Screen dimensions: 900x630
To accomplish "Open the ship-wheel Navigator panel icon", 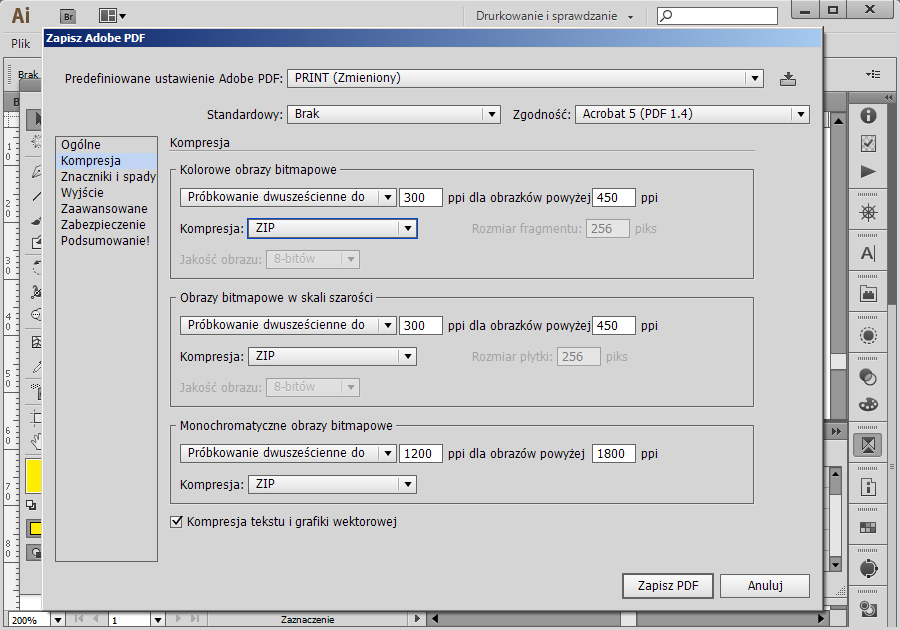I will click(868, 213).
